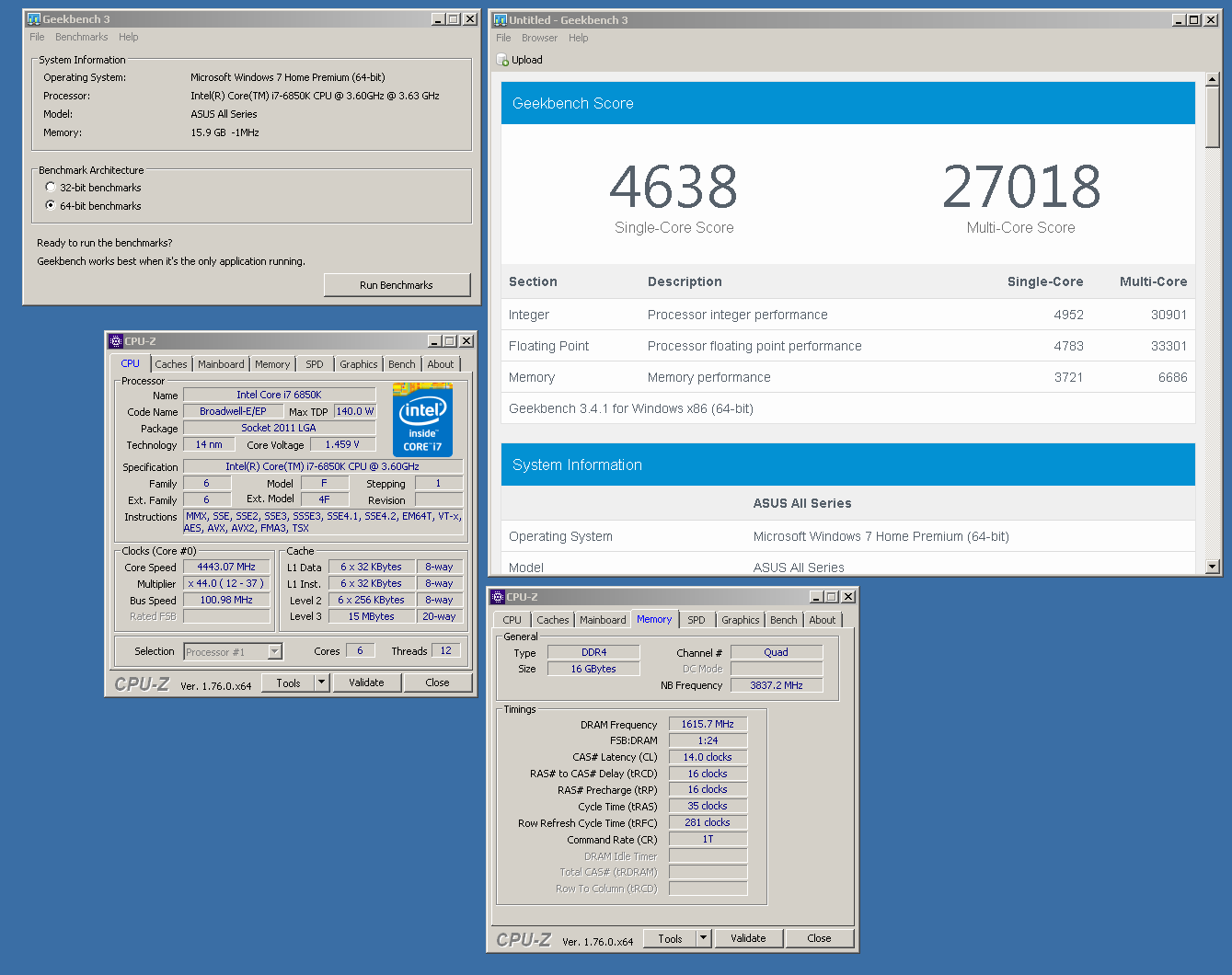Click the Core Speed field showing 4443.07 MHz
The width and height of the screenshot is (1232, 975).
pyautogui.click(x=226, y=567)
